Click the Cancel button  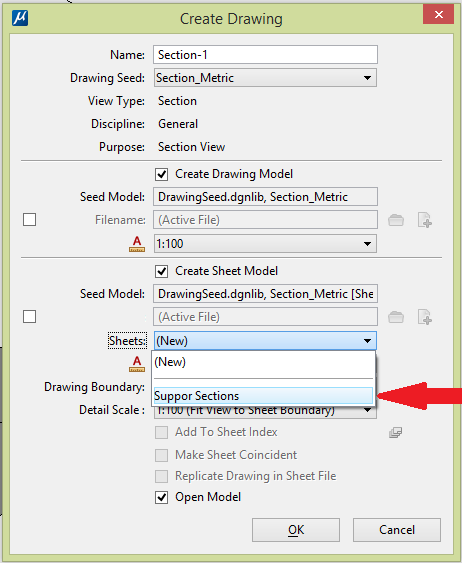[x=397, y=530]
